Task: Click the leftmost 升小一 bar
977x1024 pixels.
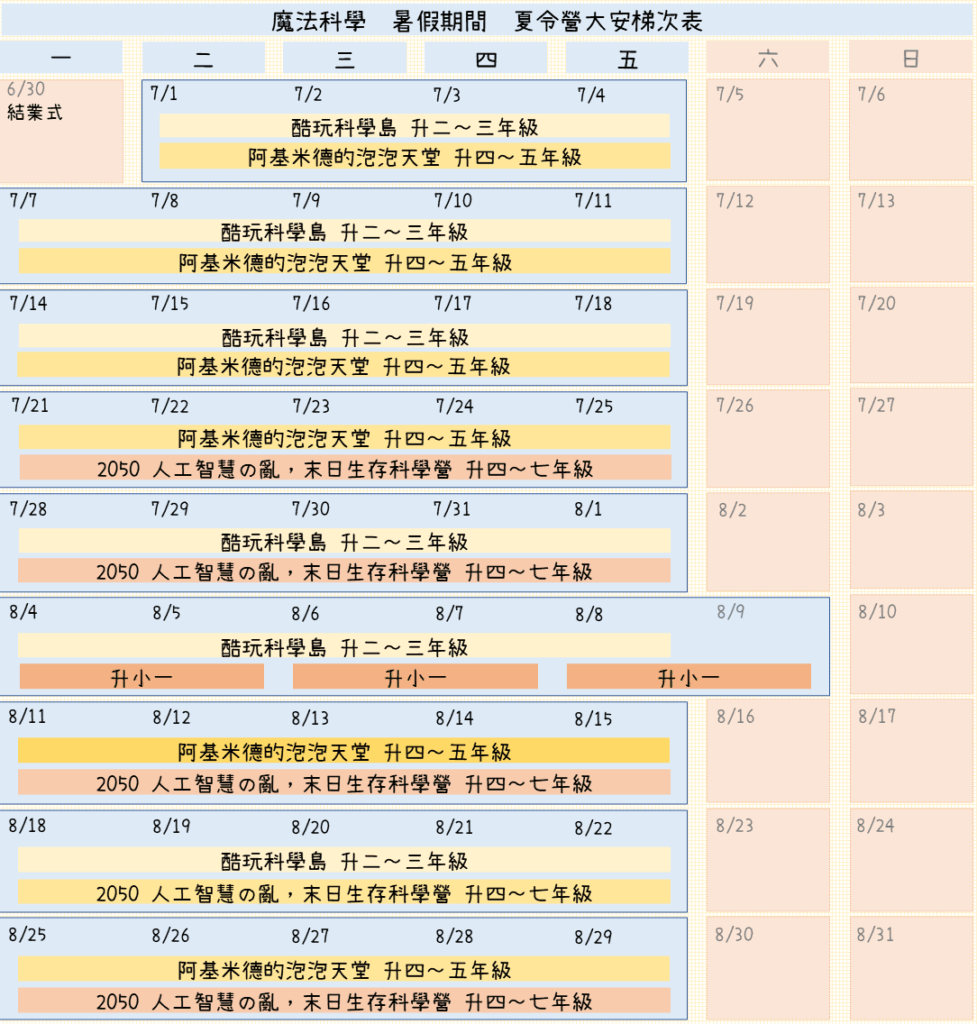Action: click(x=141, y=677)
